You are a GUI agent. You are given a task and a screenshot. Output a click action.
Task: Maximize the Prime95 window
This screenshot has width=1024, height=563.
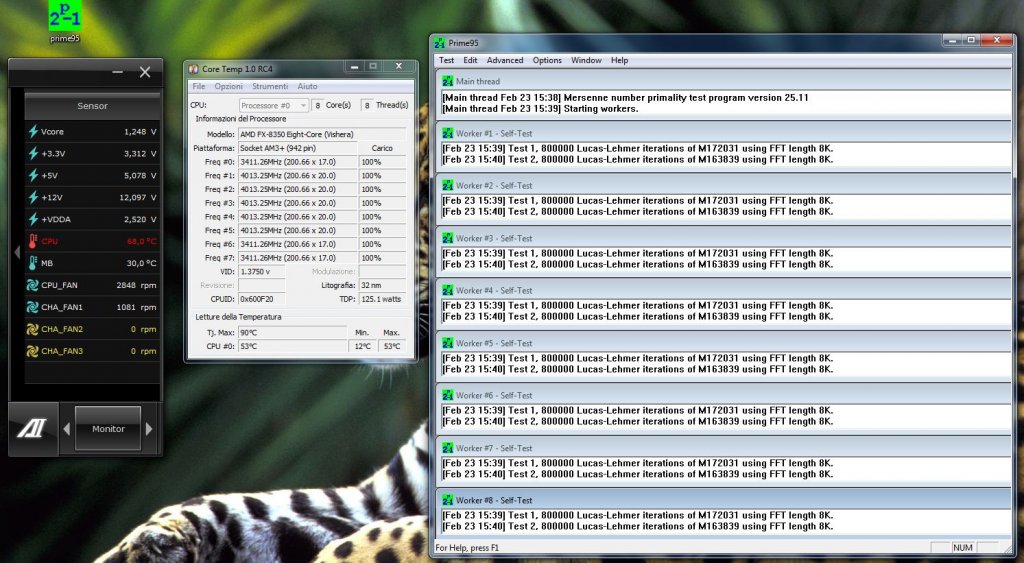coord(971,40)
